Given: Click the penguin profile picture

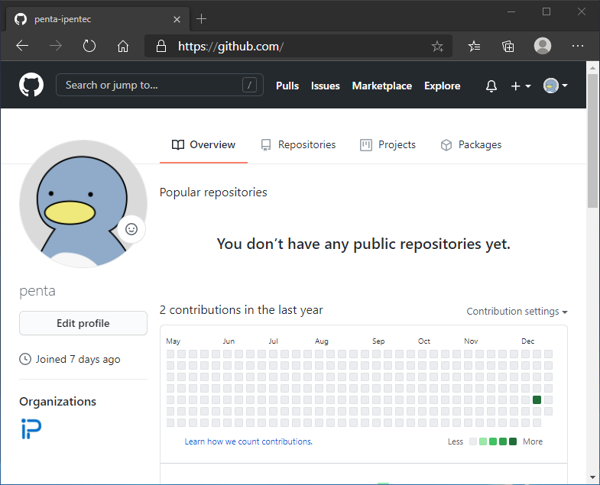Looking at the screenshot, I should [83, 204].
